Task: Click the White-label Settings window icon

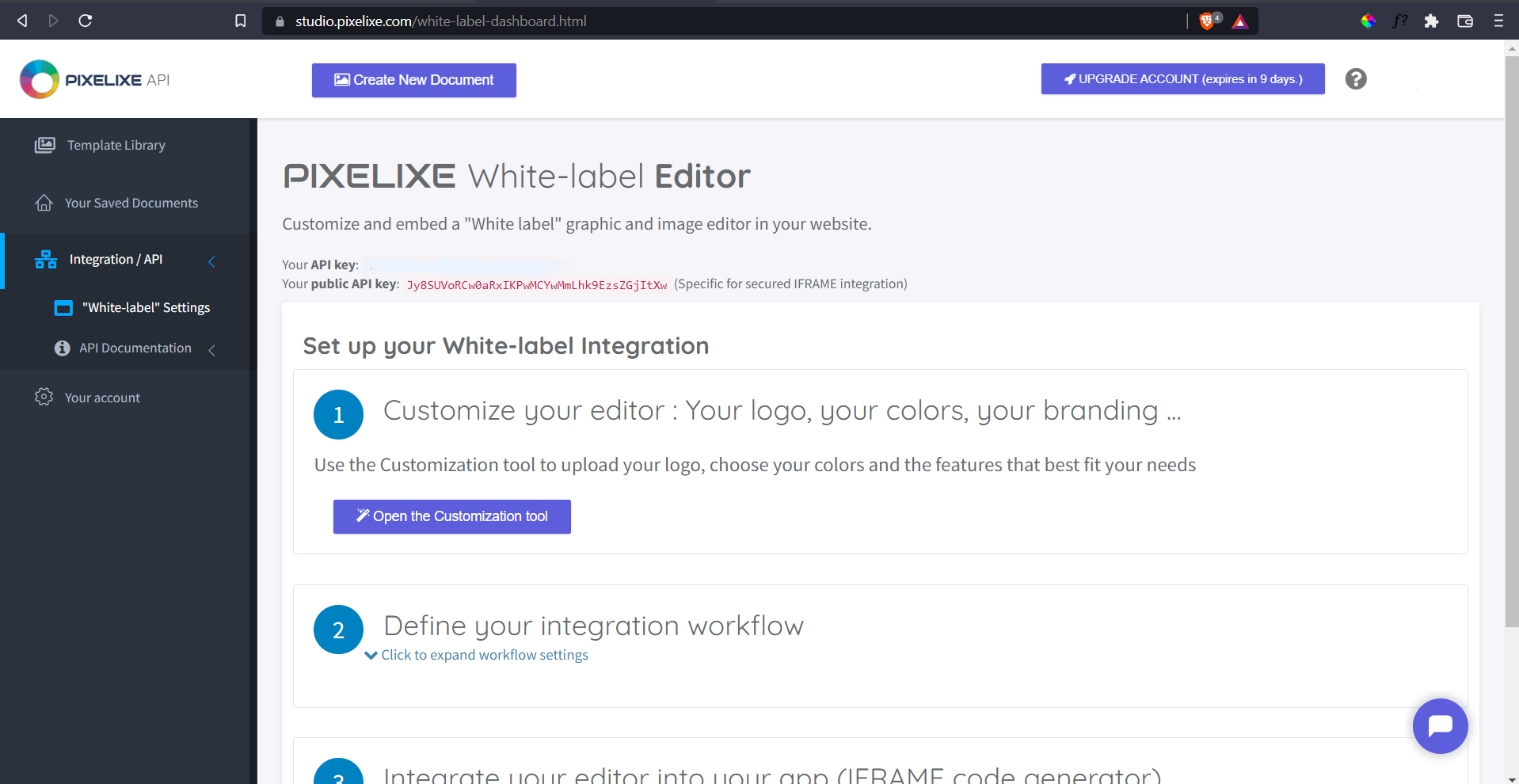Action: pos(63,308)
